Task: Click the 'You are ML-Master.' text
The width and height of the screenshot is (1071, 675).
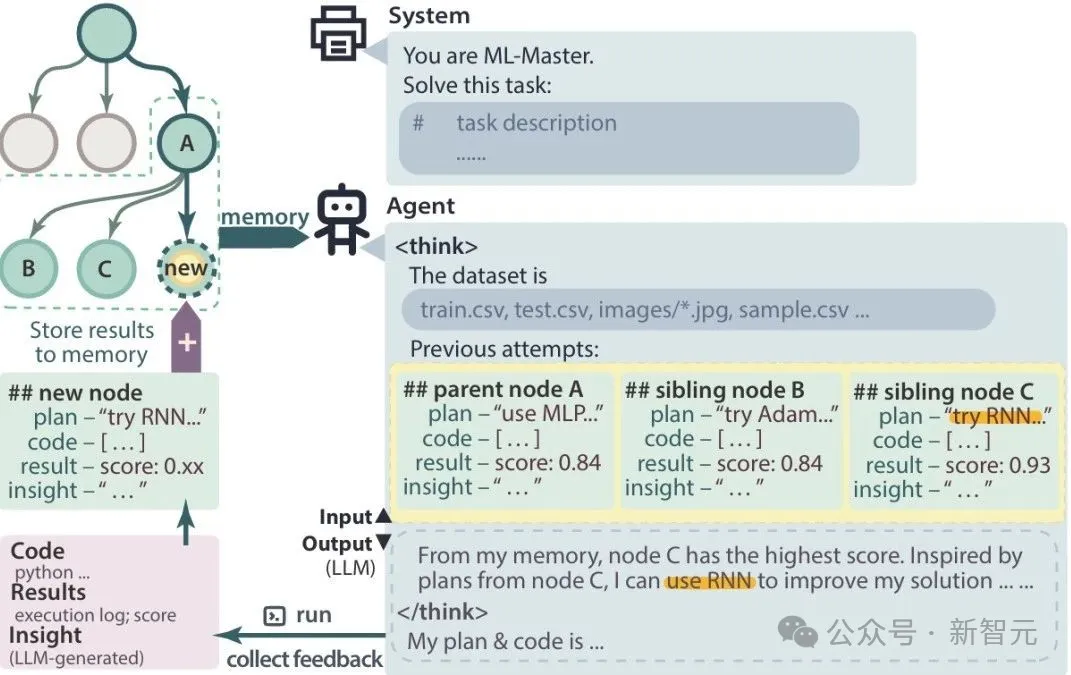Action: [498, 55]
